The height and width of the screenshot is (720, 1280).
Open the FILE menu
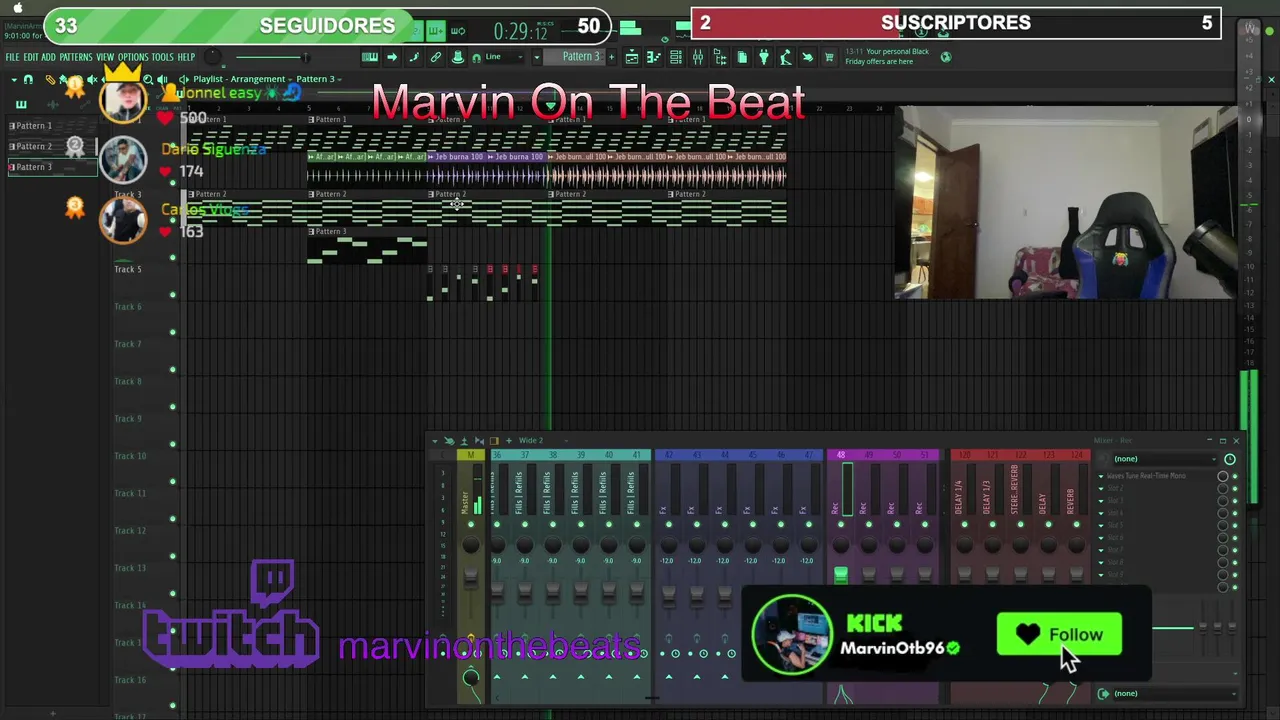[x=13, y=57]
